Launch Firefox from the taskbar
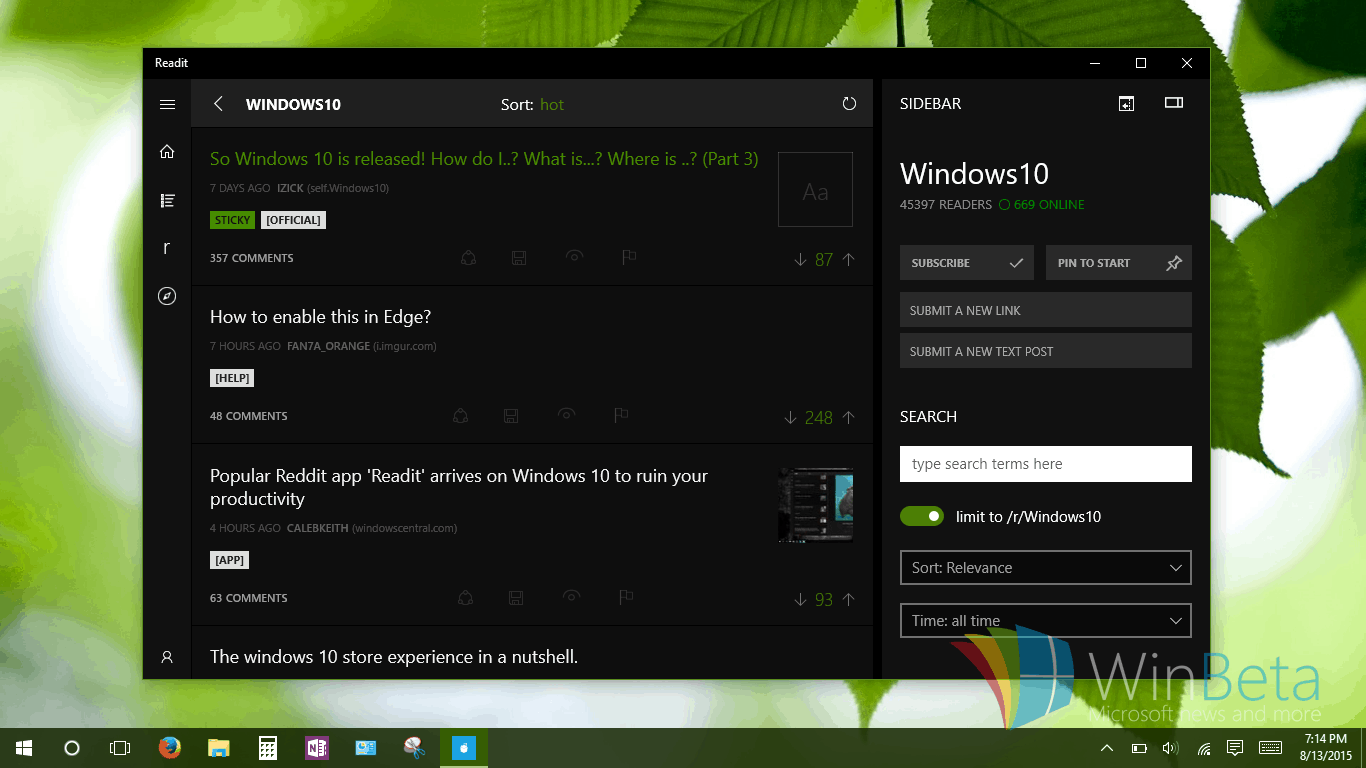The height and width of the screenshot is (768, 1366). pyautogui.click(x=170, y=748)
